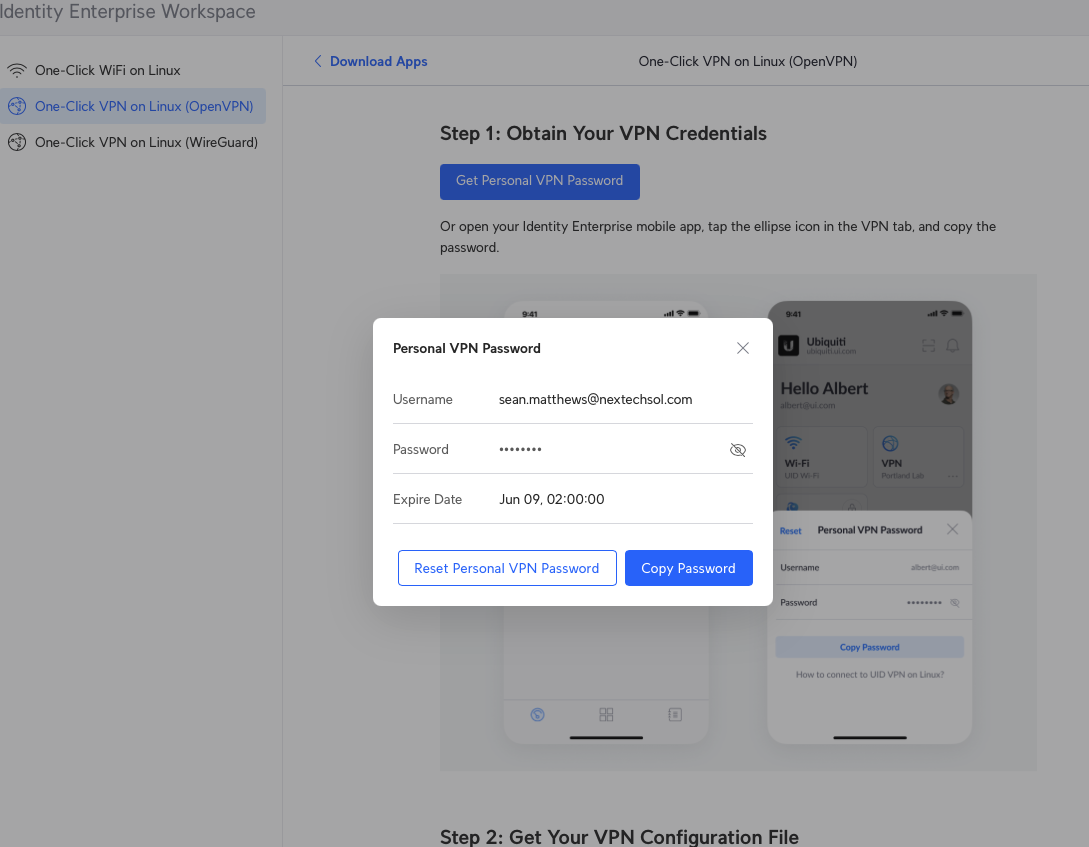Image resolution: width=1089 pixels, height=847 pixels.
Task: Click the expire date Jun 09, 02:00:00
Action: [x=551, y=499]
